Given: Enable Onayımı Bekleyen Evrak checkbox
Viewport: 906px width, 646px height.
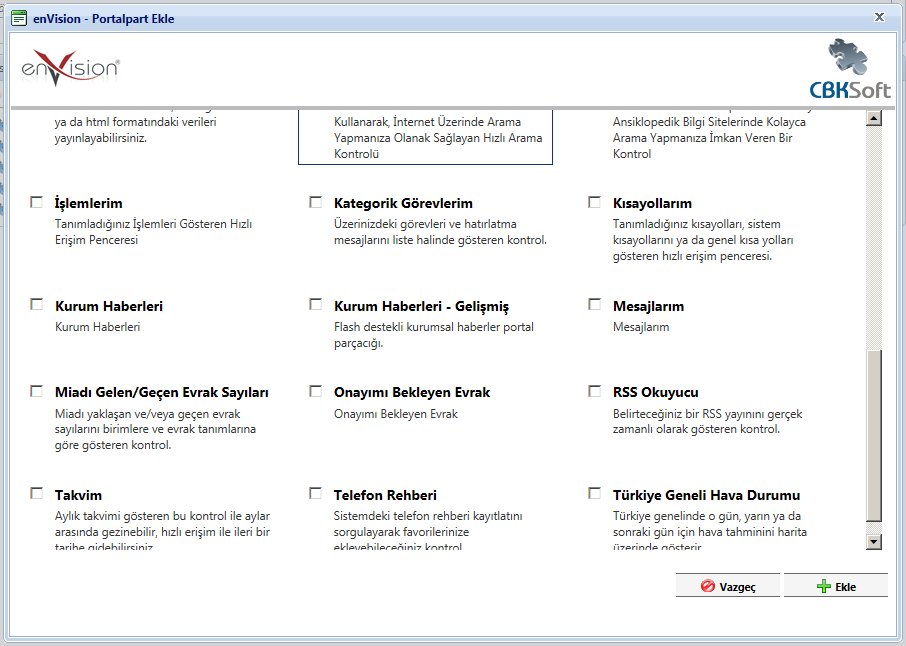Looking at the screenshot, I should click(315, 392).
